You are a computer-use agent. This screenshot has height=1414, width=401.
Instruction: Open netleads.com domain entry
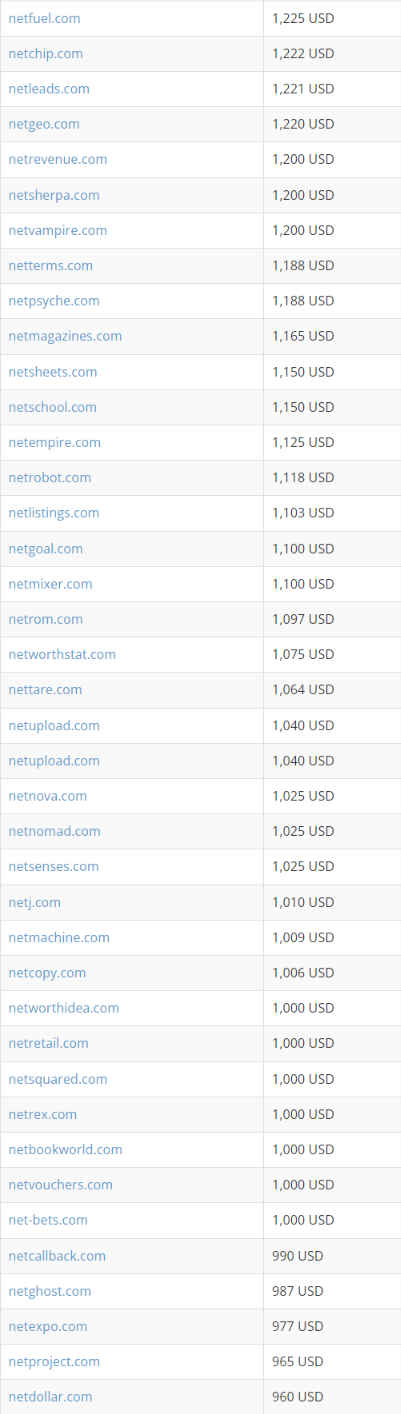(x=49, y=88)
